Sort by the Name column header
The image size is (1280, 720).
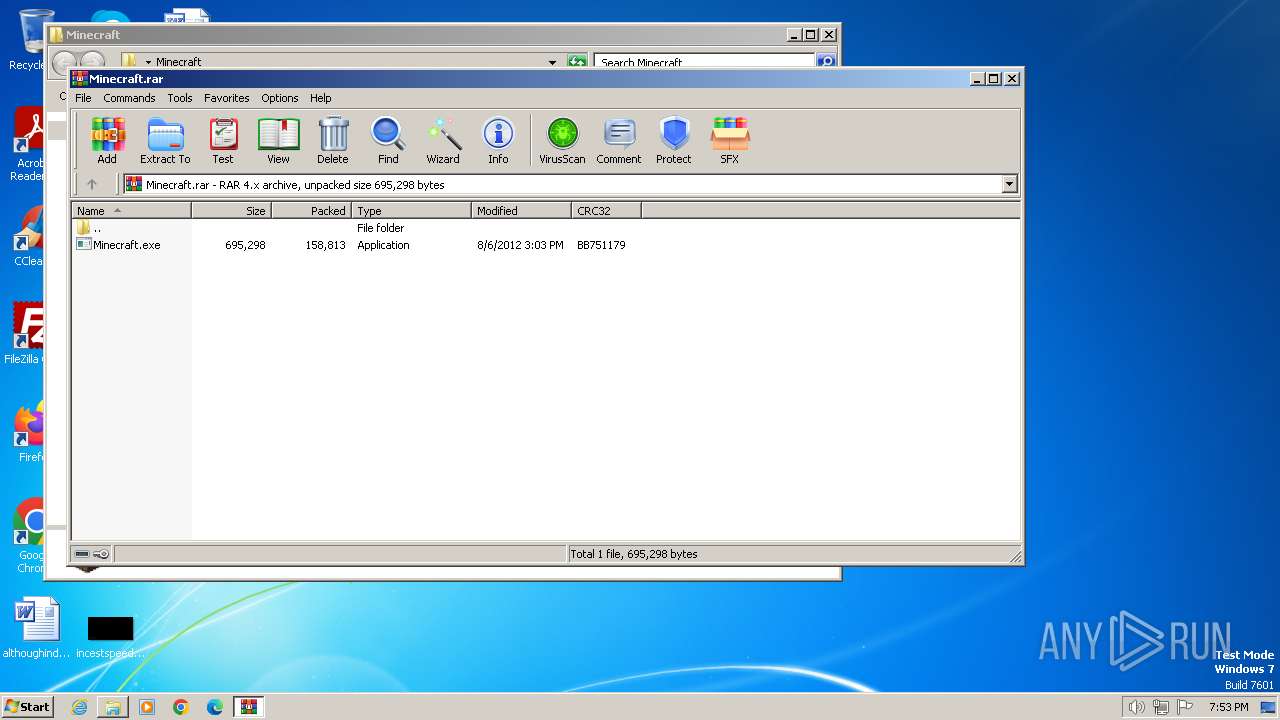[131, 211]
